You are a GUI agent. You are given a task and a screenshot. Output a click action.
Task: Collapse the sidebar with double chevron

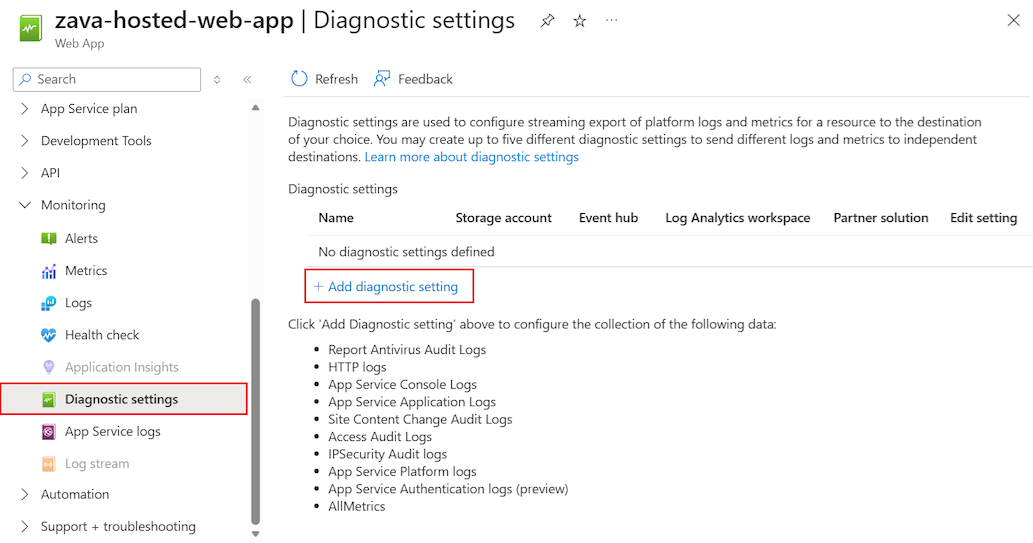tap(247, 80)
